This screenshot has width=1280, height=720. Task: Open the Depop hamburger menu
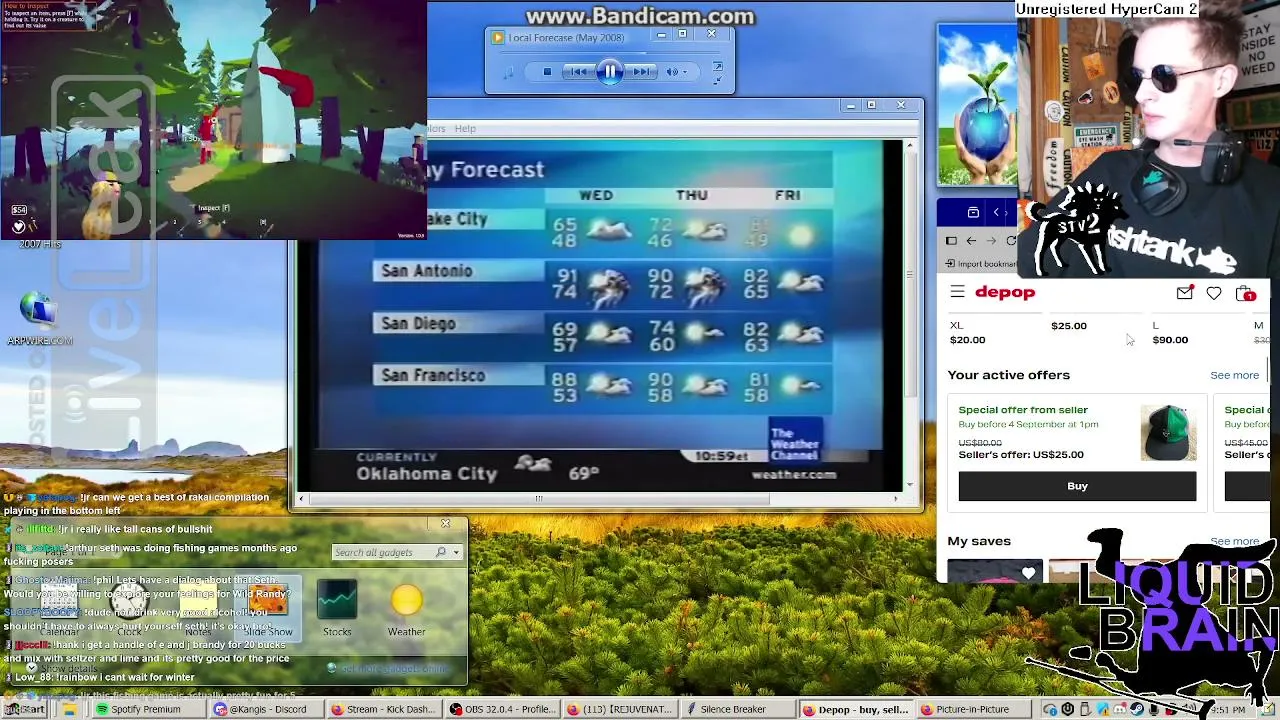click(x=957, y=292)
